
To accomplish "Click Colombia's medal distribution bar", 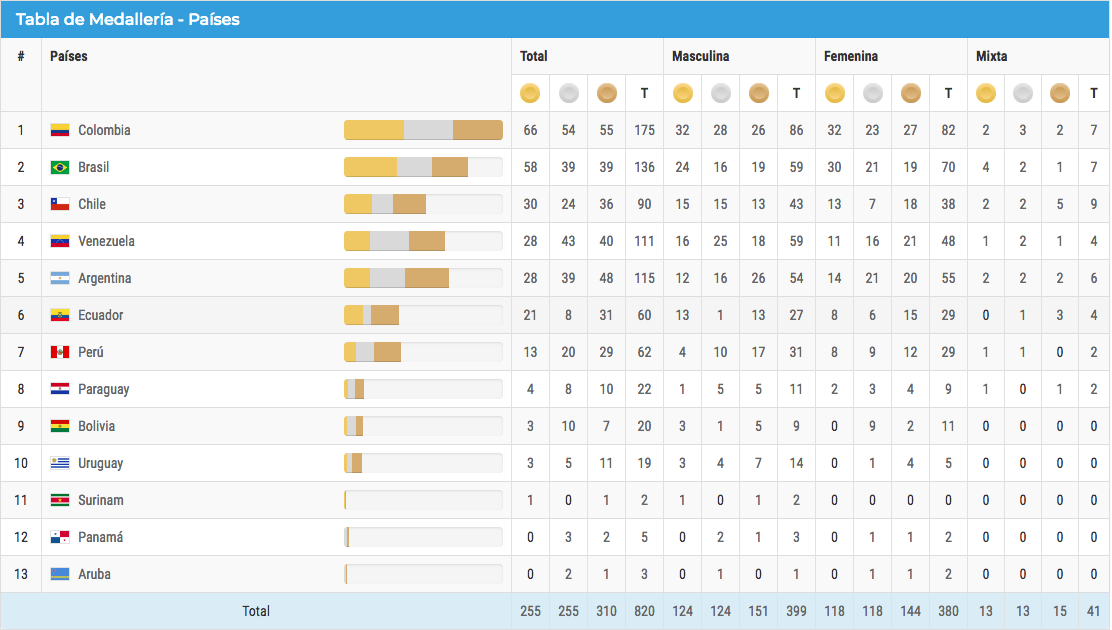I will pos(423,130).
